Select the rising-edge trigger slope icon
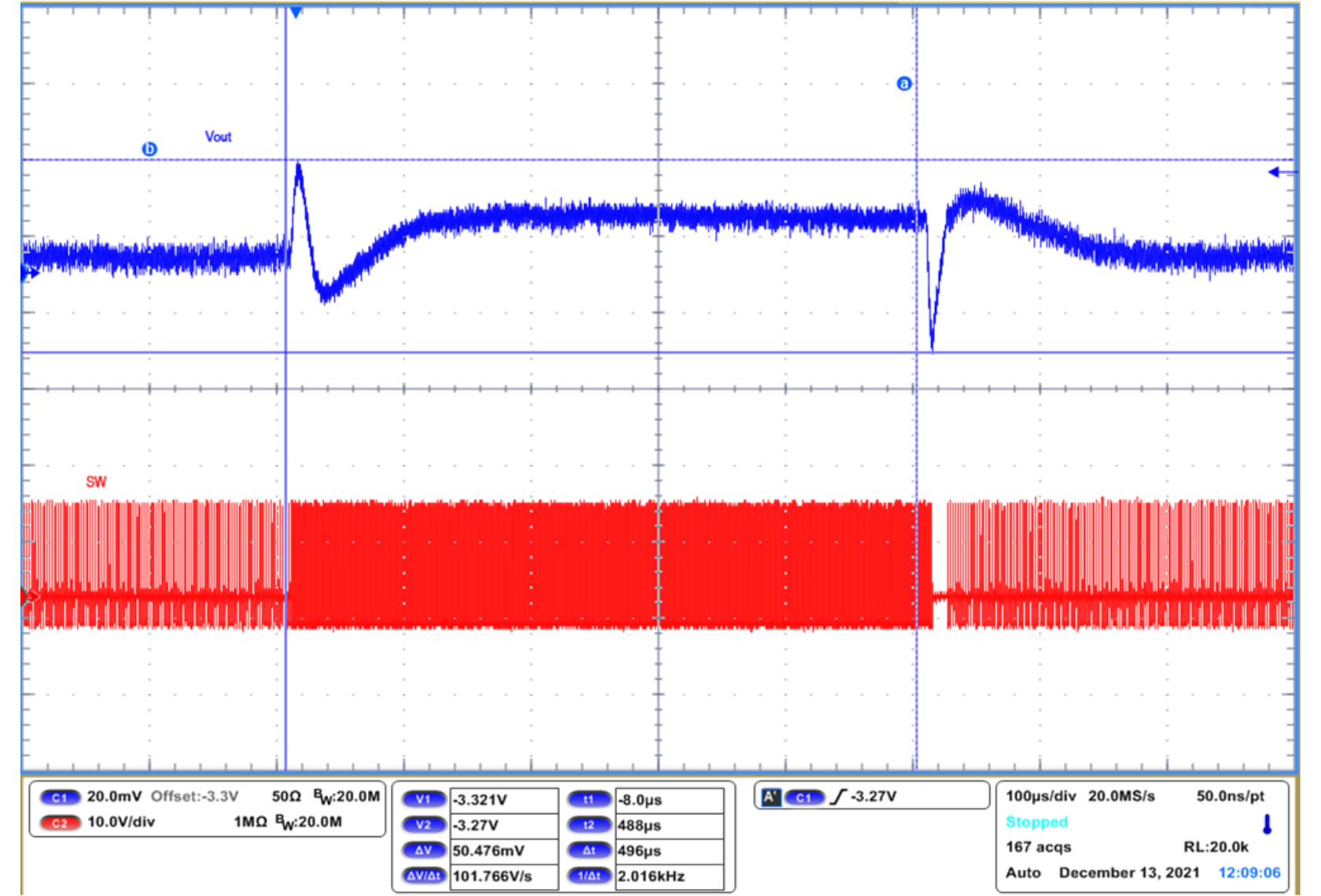The image size is (1321, 896). click(837, 797)
